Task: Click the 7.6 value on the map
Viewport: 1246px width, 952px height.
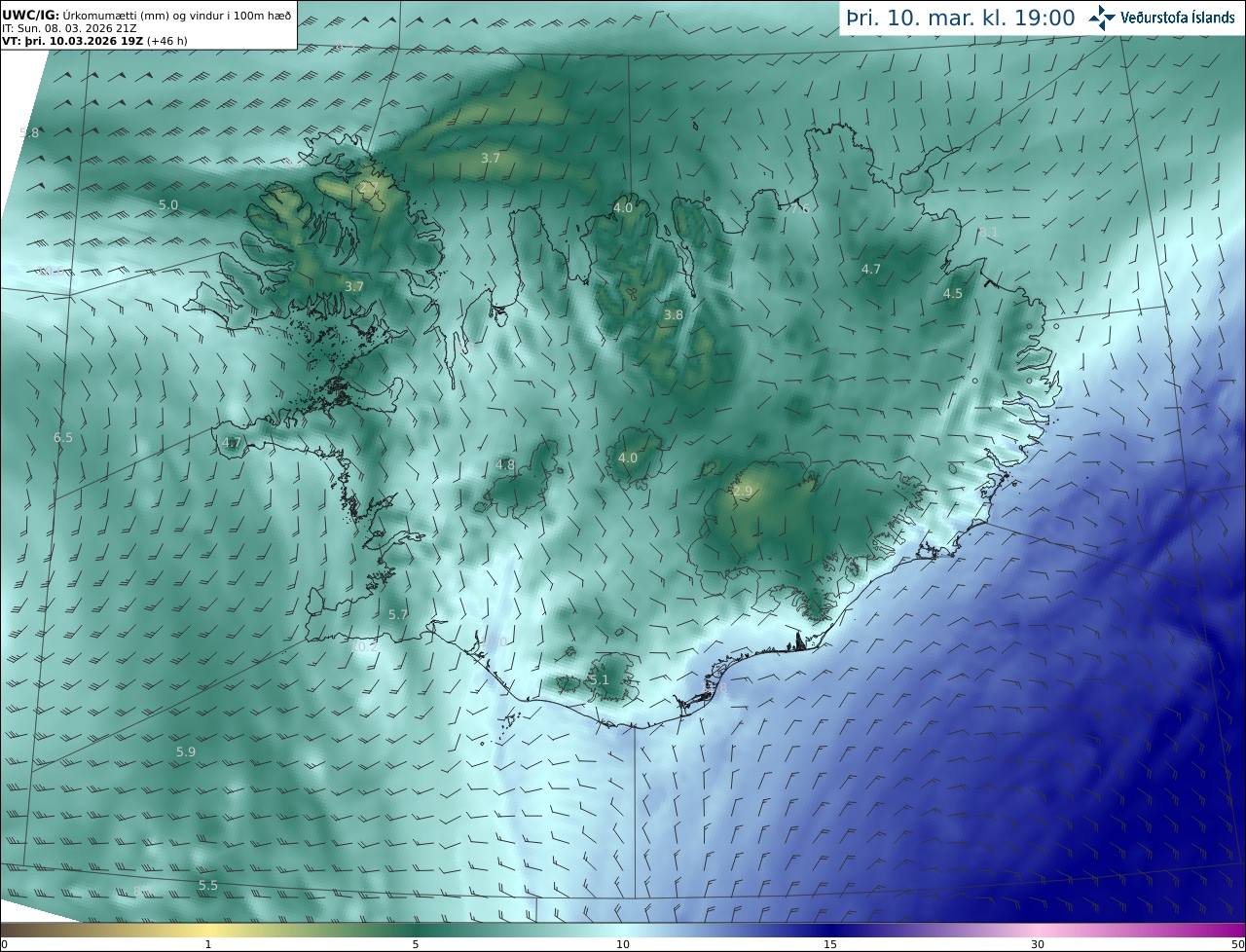Action: coord(799,208)
